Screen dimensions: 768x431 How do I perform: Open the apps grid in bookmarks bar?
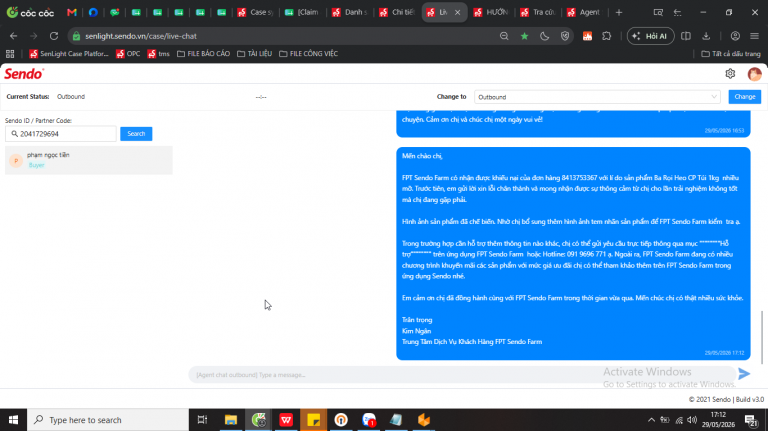click(x=10, y=54)
